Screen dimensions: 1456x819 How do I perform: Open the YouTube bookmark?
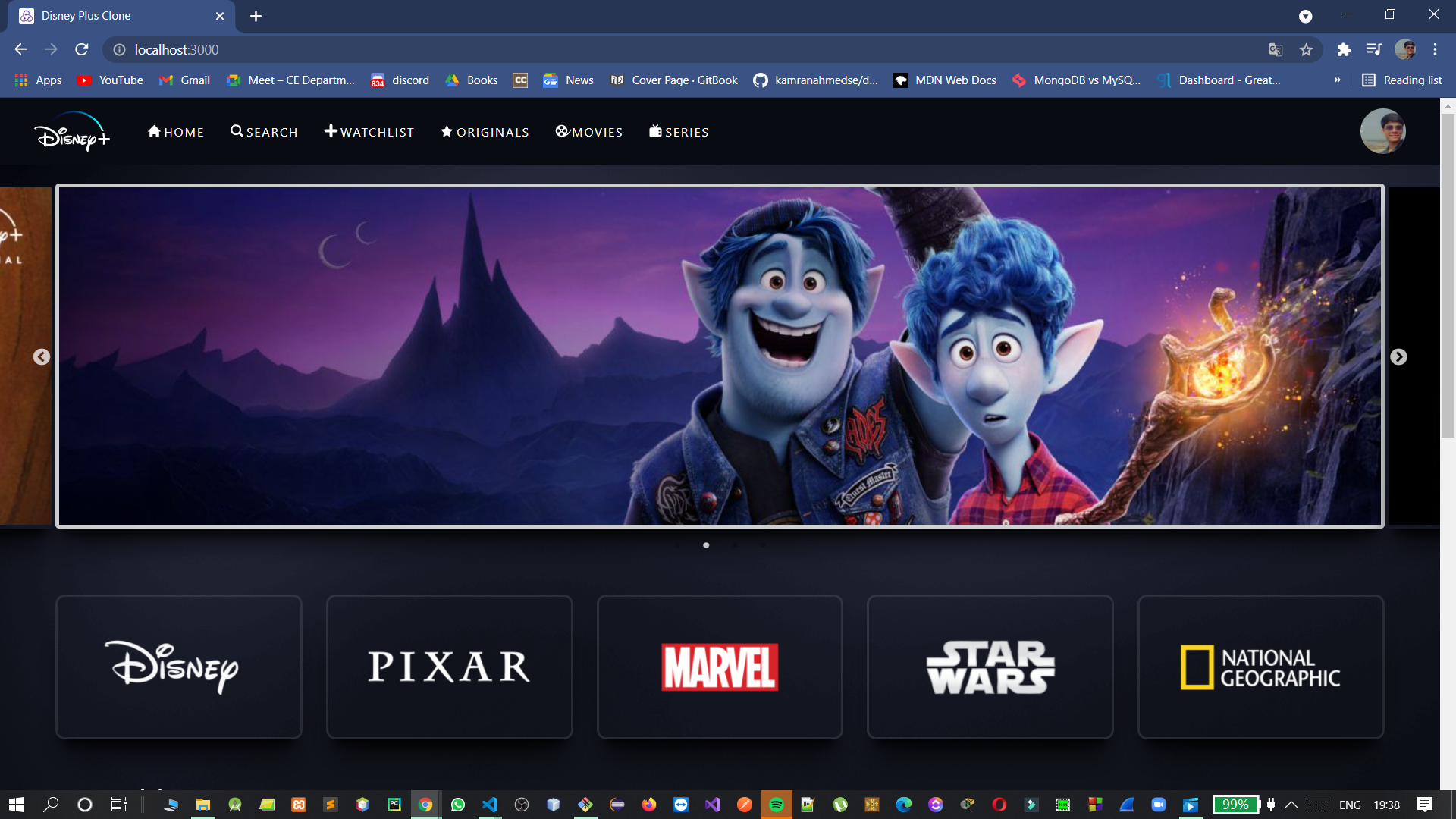tap(110, 80)
